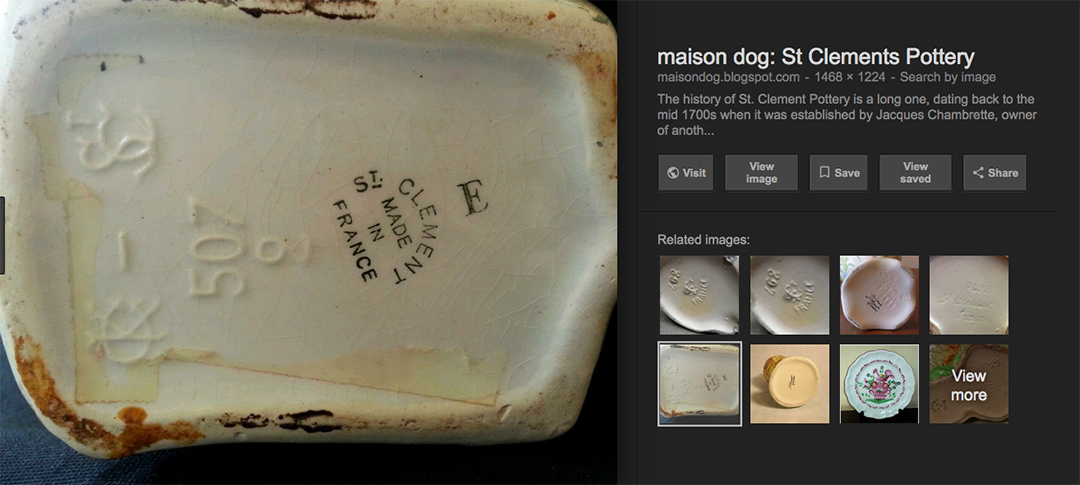Image resolution: width=1080 pixels, height=485 pixels.
Task: Open second related image with France stamp
Action: coord(789,295)
